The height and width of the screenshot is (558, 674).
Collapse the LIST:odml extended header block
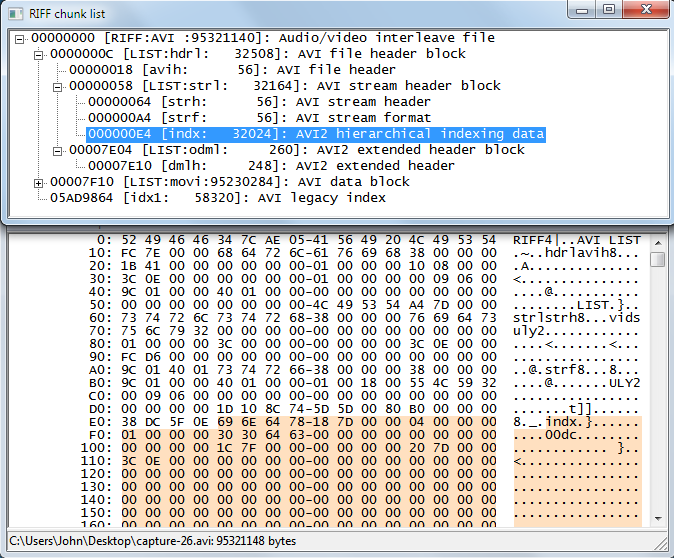57,152
